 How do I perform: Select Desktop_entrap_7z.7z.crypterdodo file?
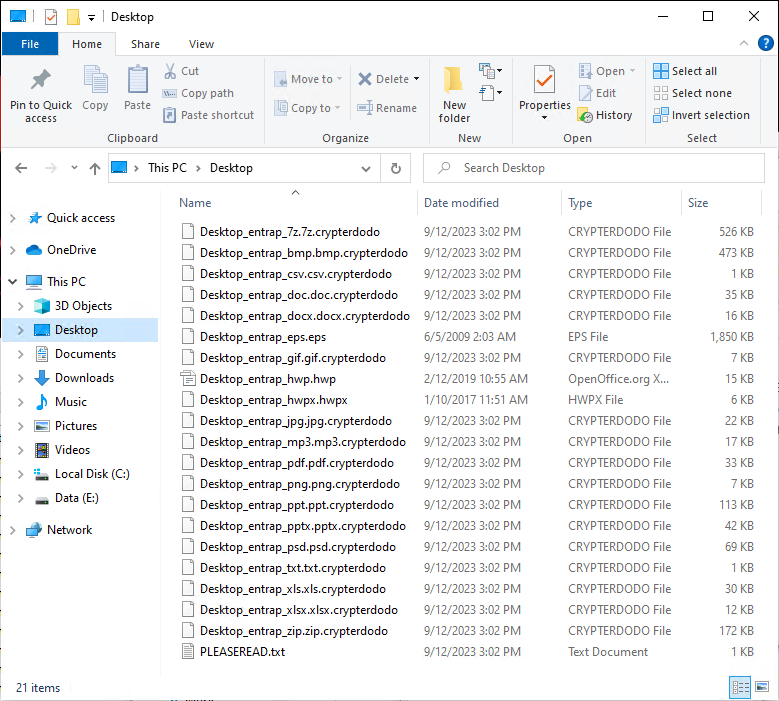(290, 232)
